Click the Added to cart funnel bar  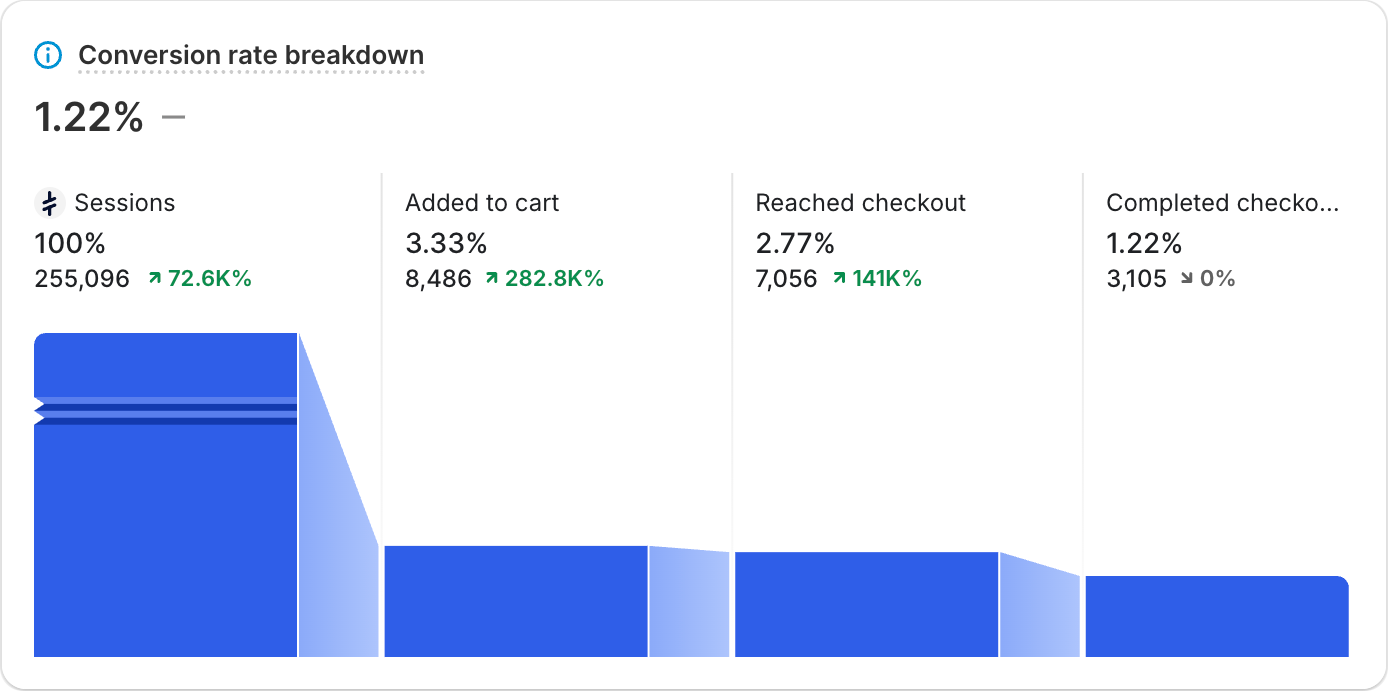(516, 601)
